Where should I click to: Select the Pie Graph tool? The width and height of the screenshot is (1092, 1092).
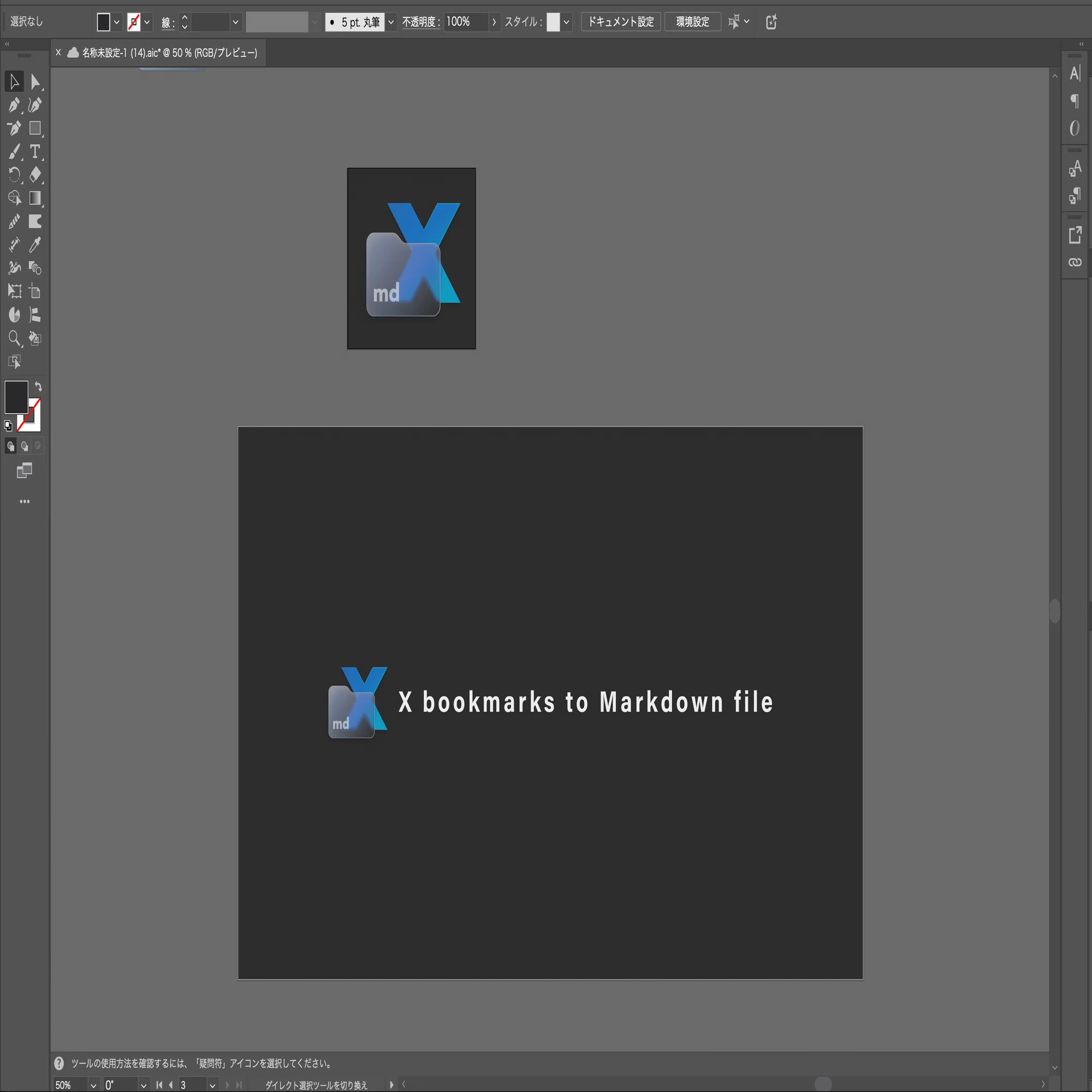[x=14, y=315]
